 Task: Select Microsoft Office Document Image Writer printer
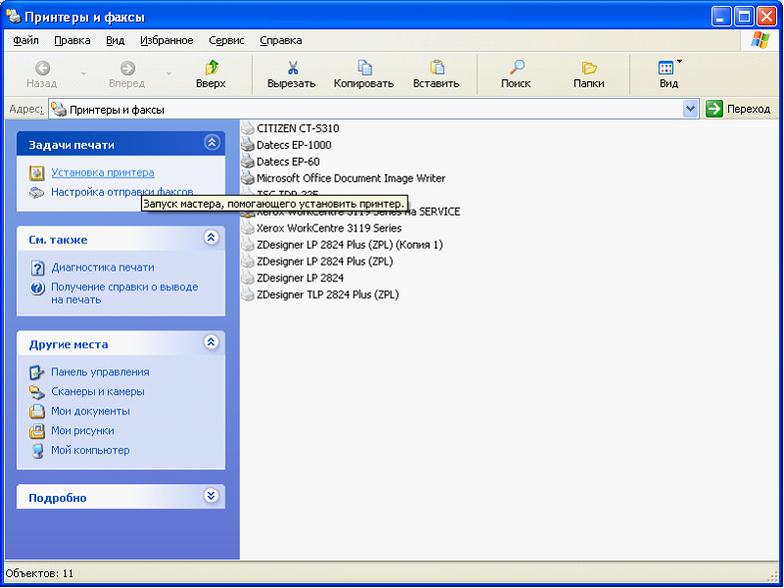350,178
